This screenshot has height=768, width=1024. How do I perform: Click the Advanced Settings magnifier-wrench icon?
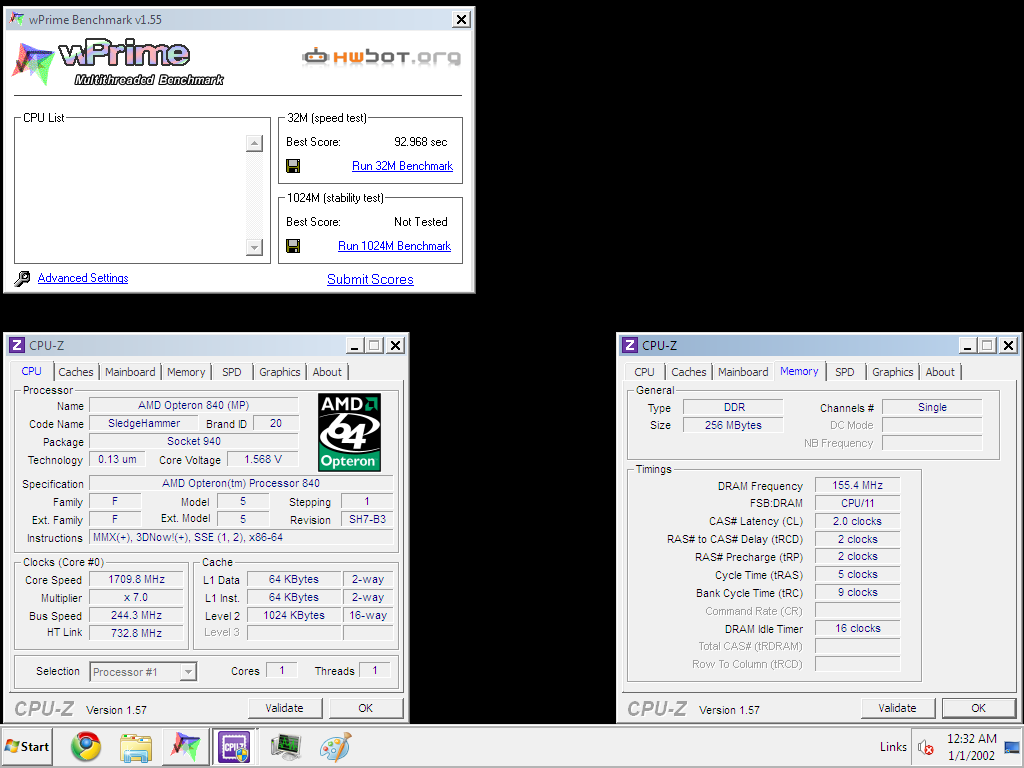22,279
